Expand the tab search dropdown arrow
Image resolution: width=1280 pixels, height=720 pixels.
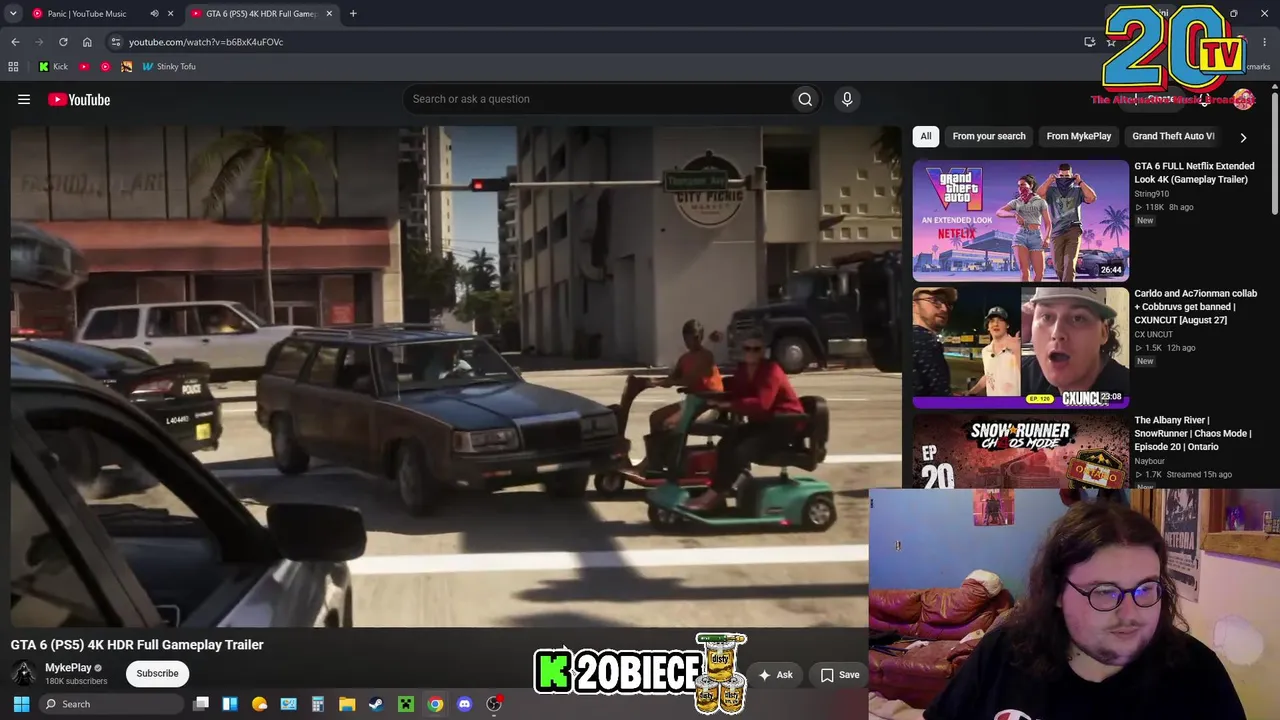click(x=13, y=14)
